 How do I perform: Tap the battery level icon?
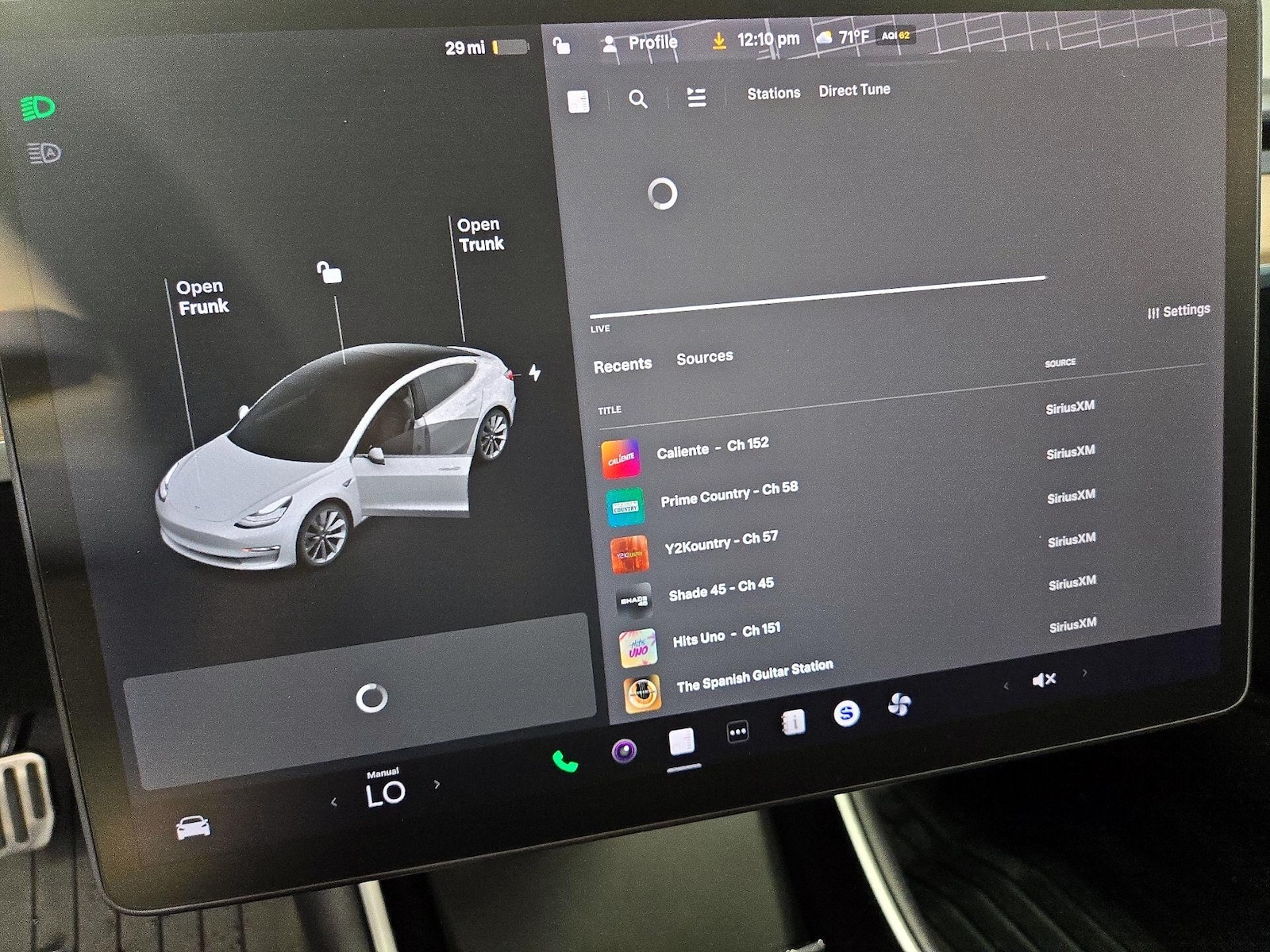(510, 47)
